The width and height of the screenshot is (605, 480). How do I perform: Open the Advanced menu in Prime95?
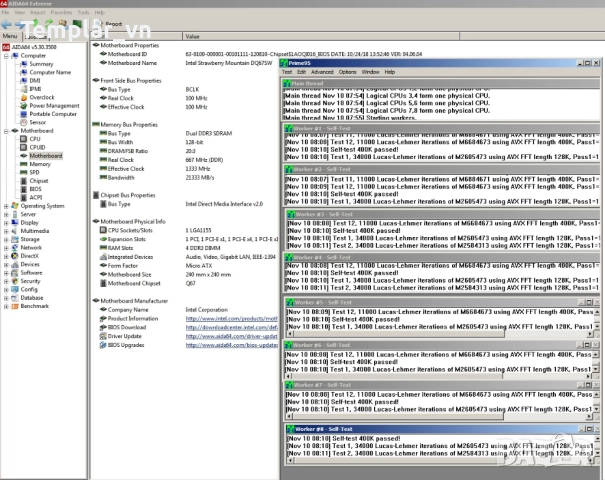tap(322, 72)
